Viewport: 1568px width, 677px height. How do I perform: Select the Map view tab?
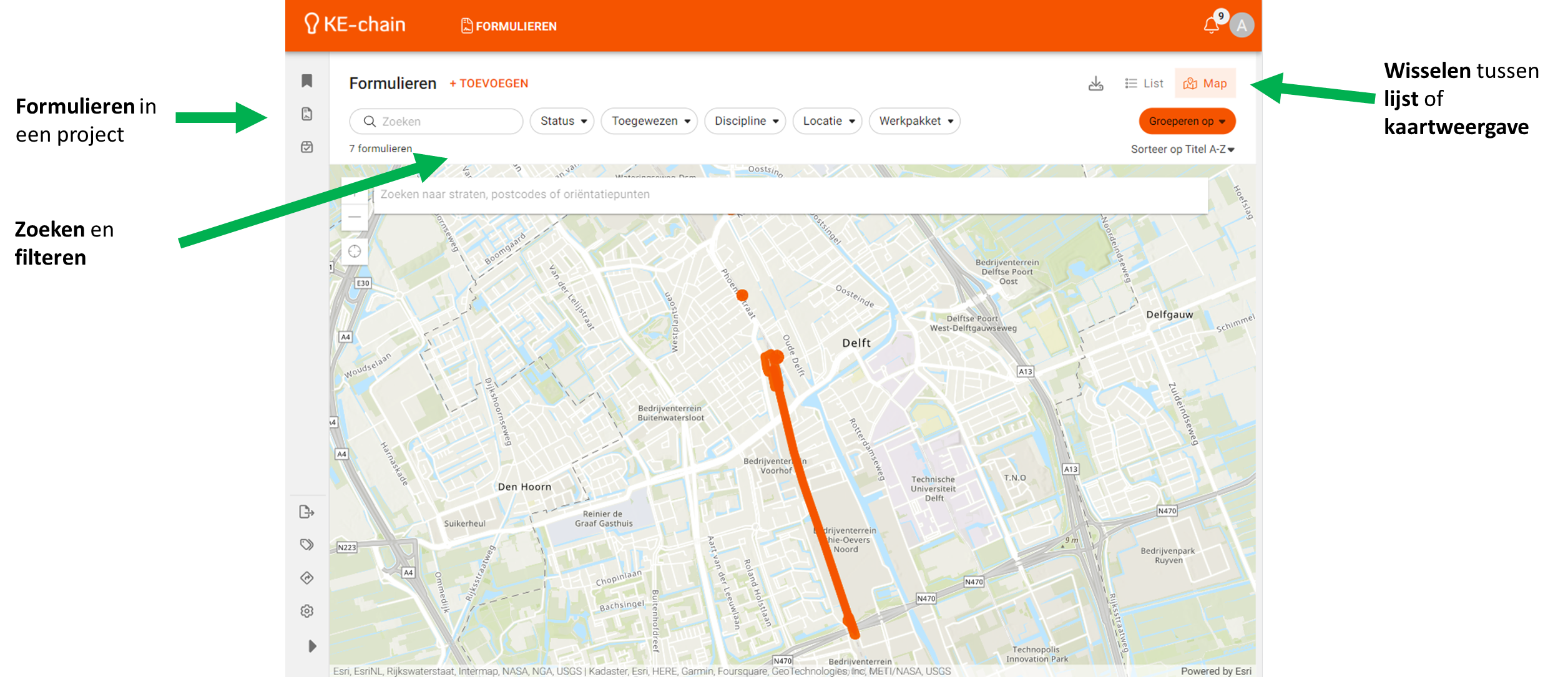click(1205, 84)
